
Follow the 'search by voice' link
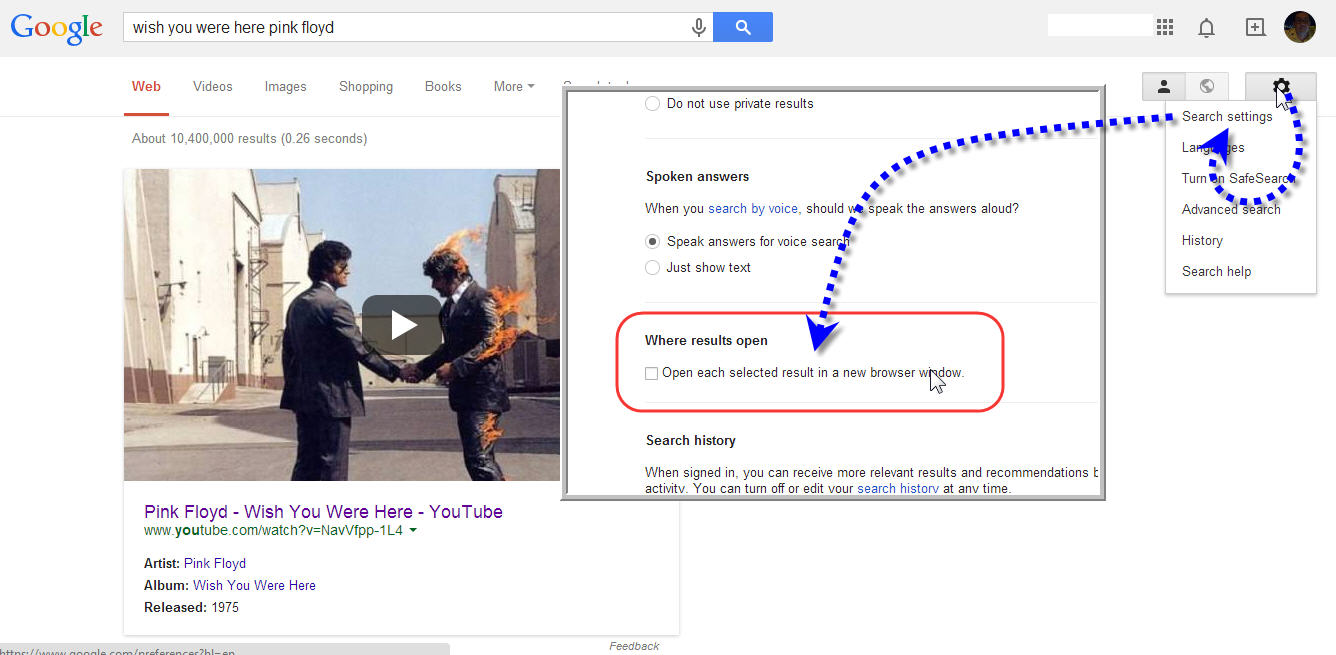pos(752,208)
